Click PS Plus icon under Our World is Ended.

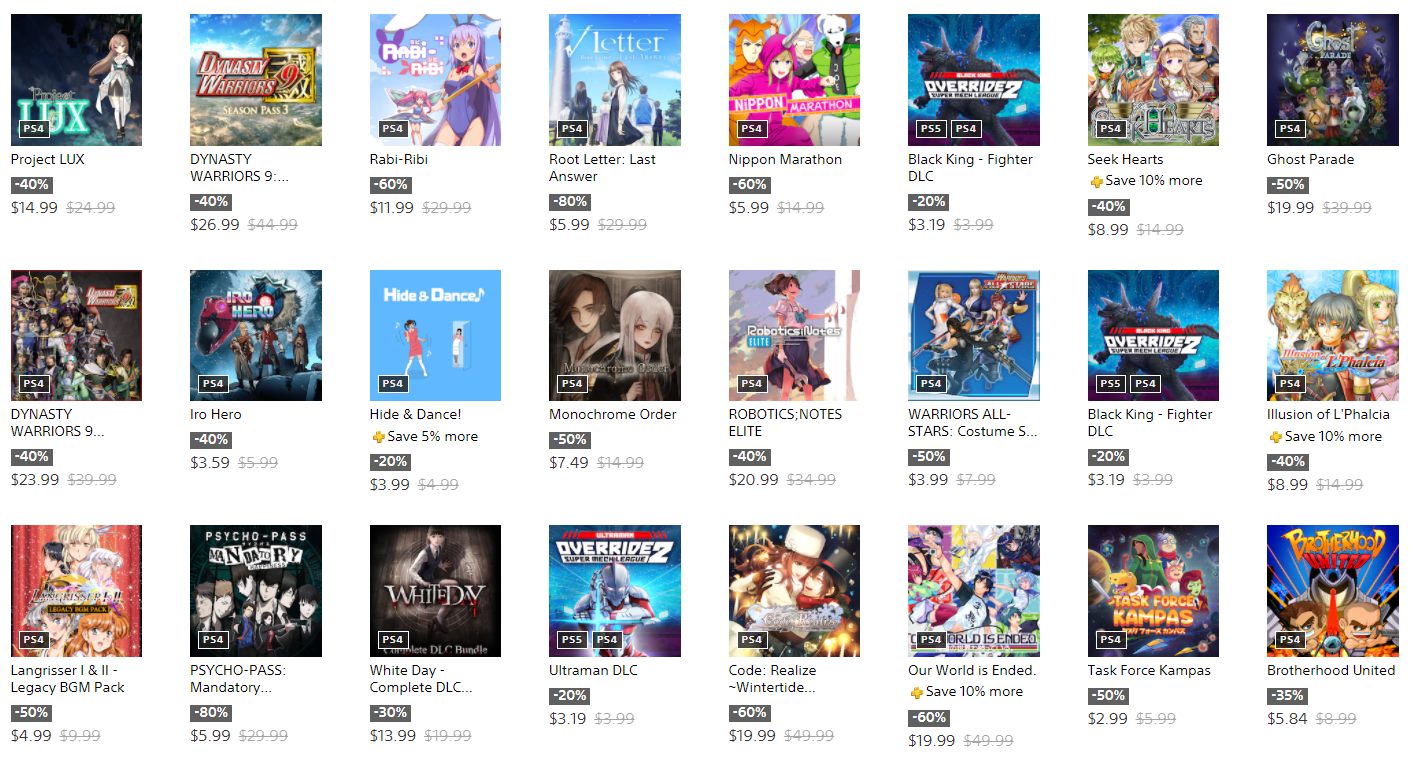point(916,692)
